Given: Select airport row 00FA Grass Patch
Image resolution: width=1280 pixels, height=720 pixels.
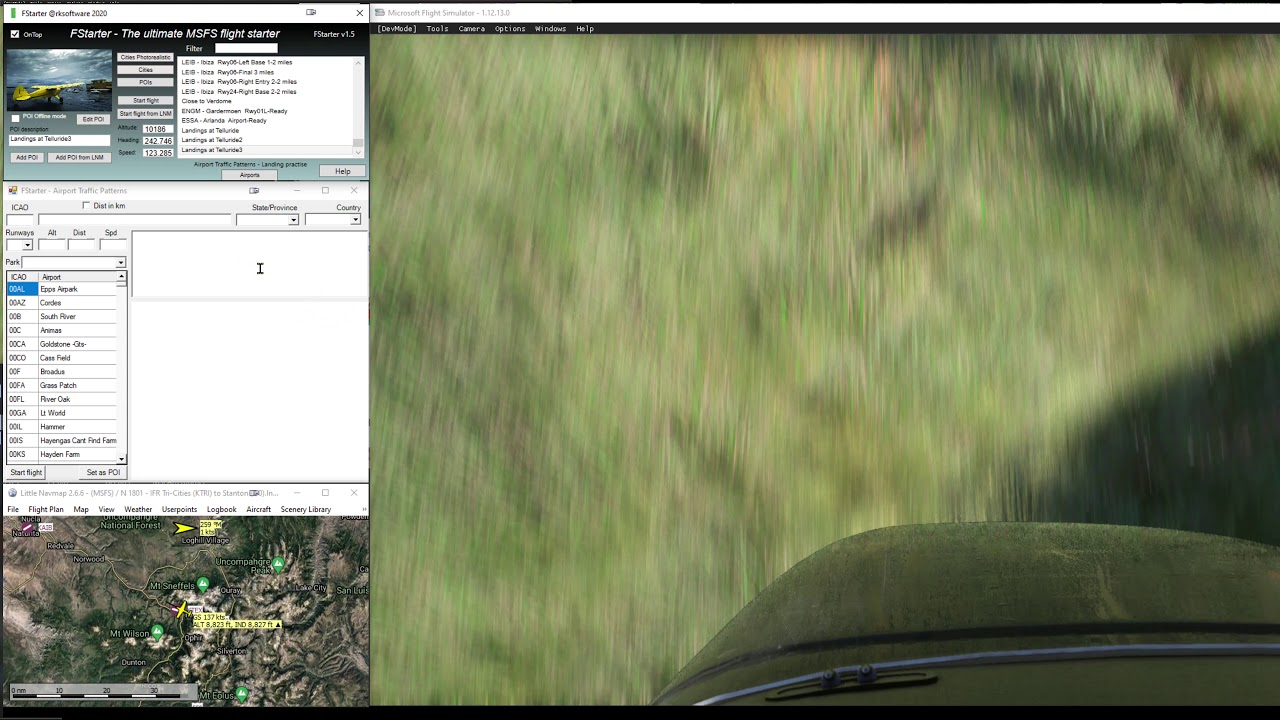Looking at the screenshot, I should pyautogui.click(x=62, y=385).
